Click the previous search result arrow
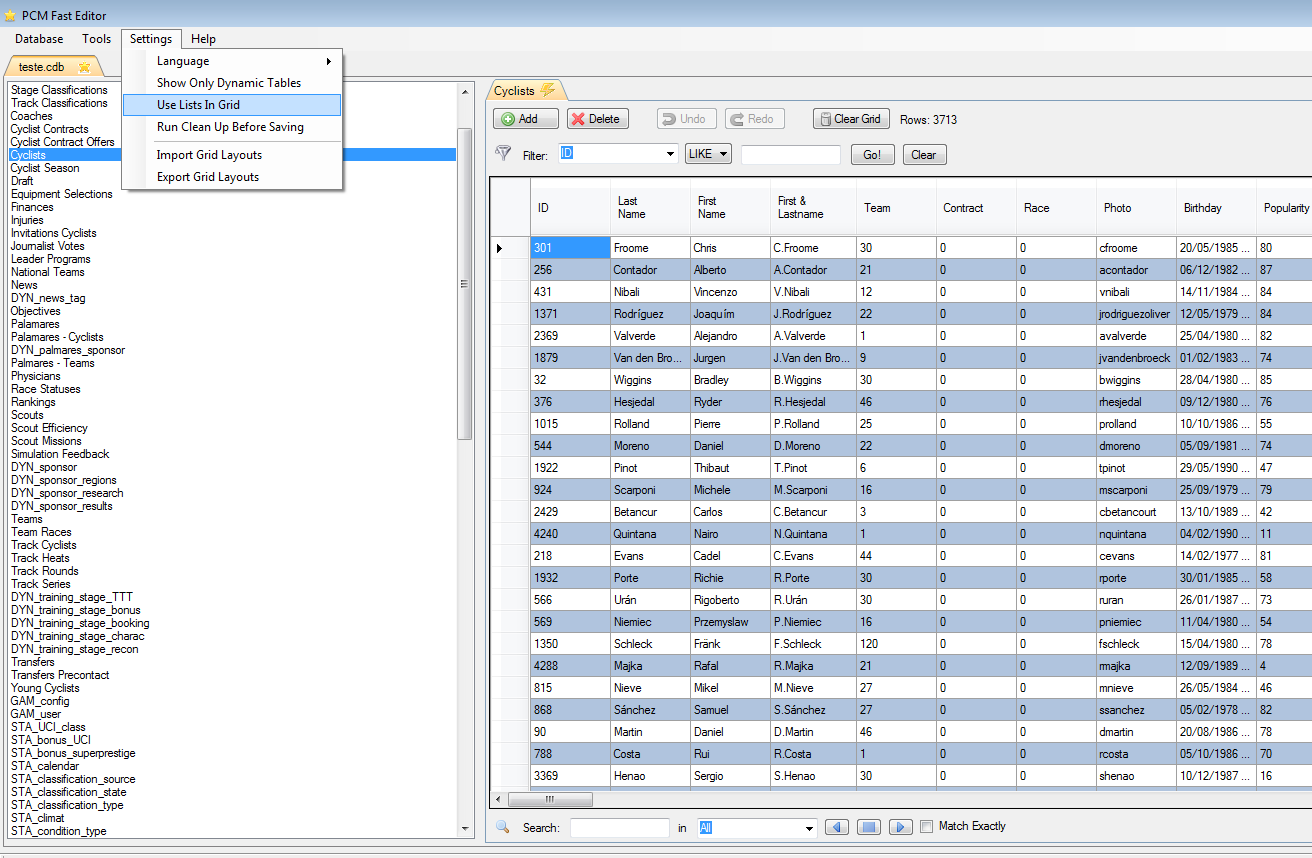Screen dimensions: 1312x858 coord(837,827)
